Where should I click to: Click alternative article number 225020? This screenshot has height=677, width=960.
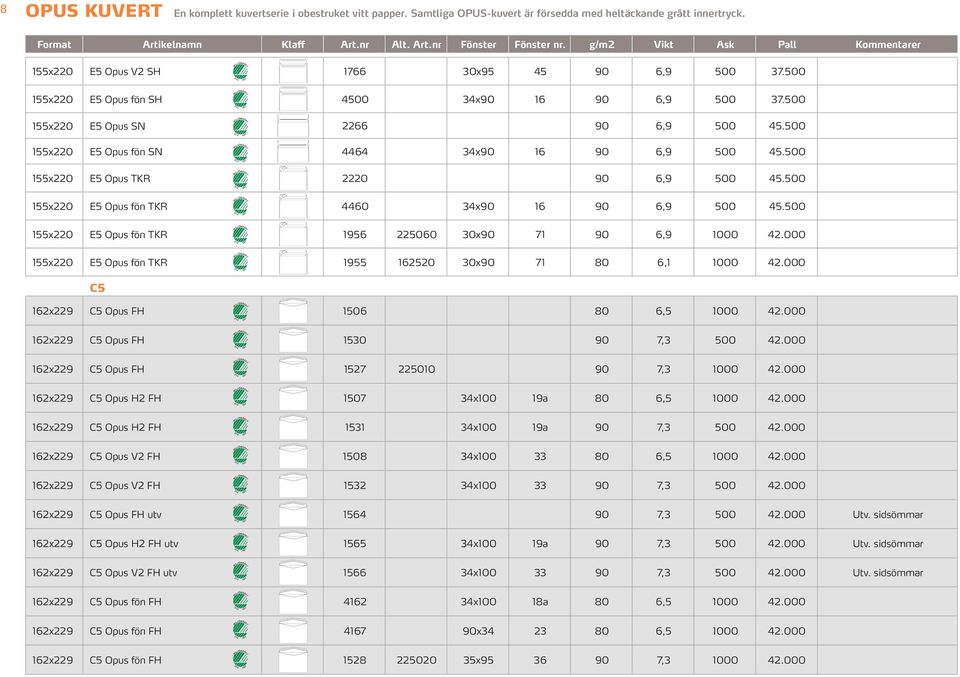pyautogui.click(x=416, y=660)
